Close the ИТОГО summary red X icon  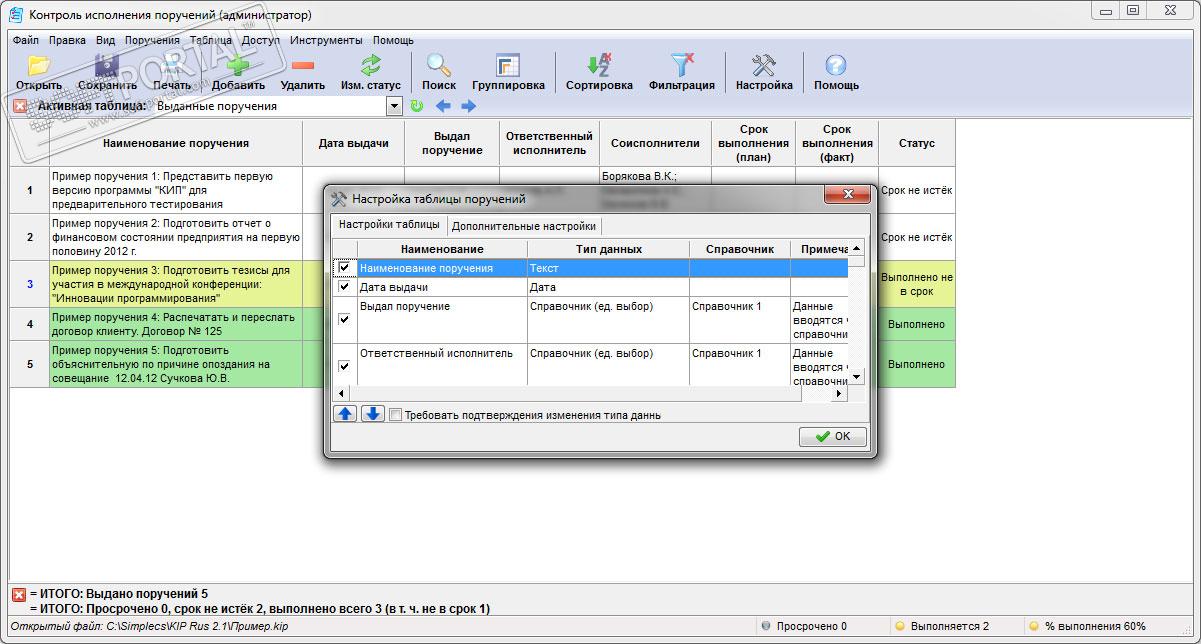(x=19, y=594)
